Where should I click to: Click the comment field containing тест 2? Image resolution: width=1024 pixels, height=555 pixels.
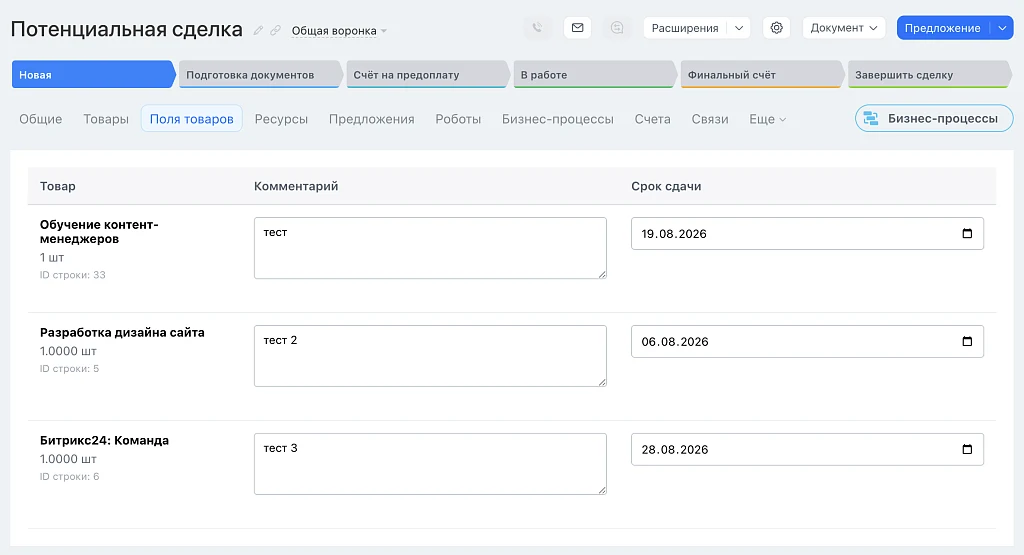tap(430, 356)
